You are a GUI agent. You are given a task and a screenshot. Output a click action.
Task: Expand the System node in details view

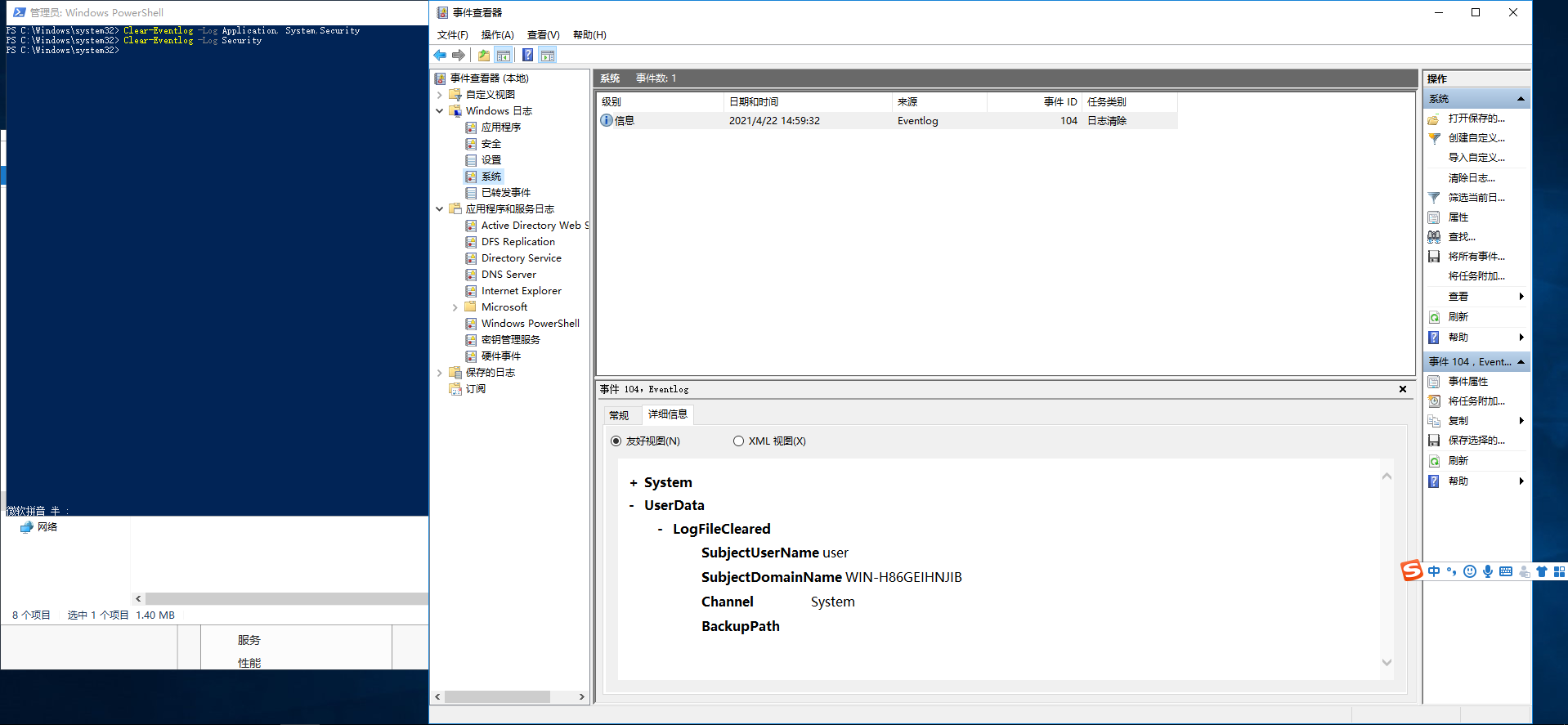(633, 483)
